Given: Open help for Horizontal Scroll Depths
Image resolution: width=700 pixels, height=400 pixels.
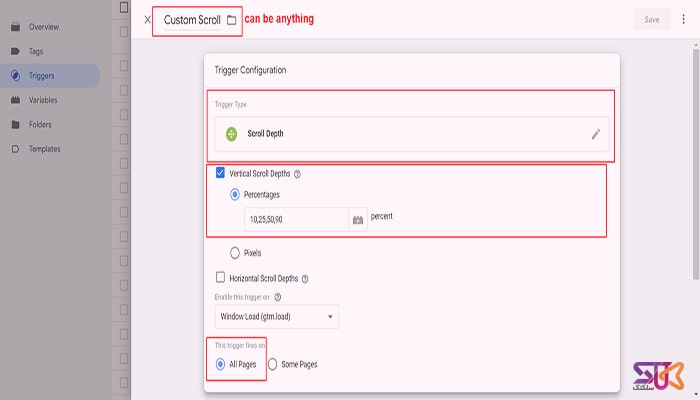Looking at the screenshot, I should pos(305,279).
